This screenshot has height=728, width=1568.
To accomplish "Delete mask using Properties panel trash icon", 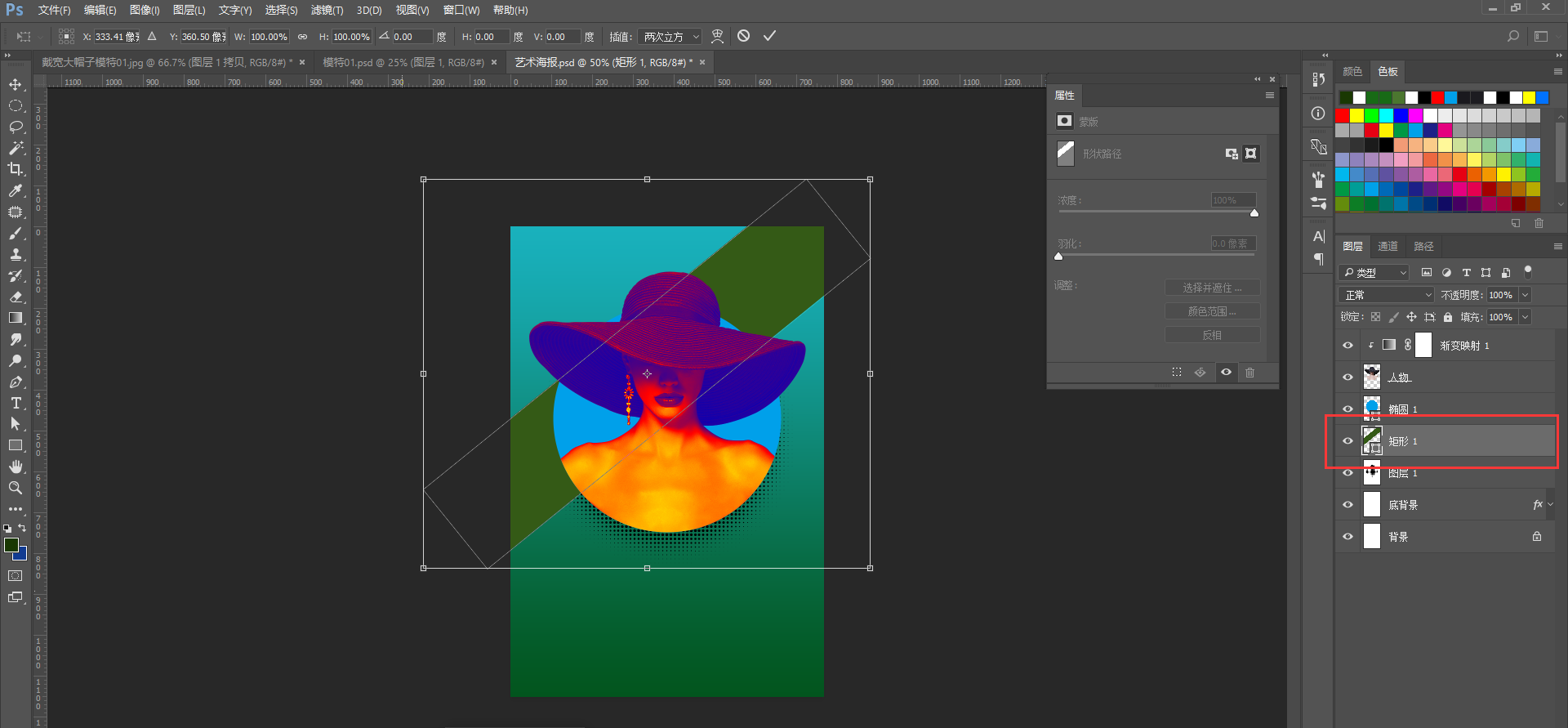I will point(1249,373).
